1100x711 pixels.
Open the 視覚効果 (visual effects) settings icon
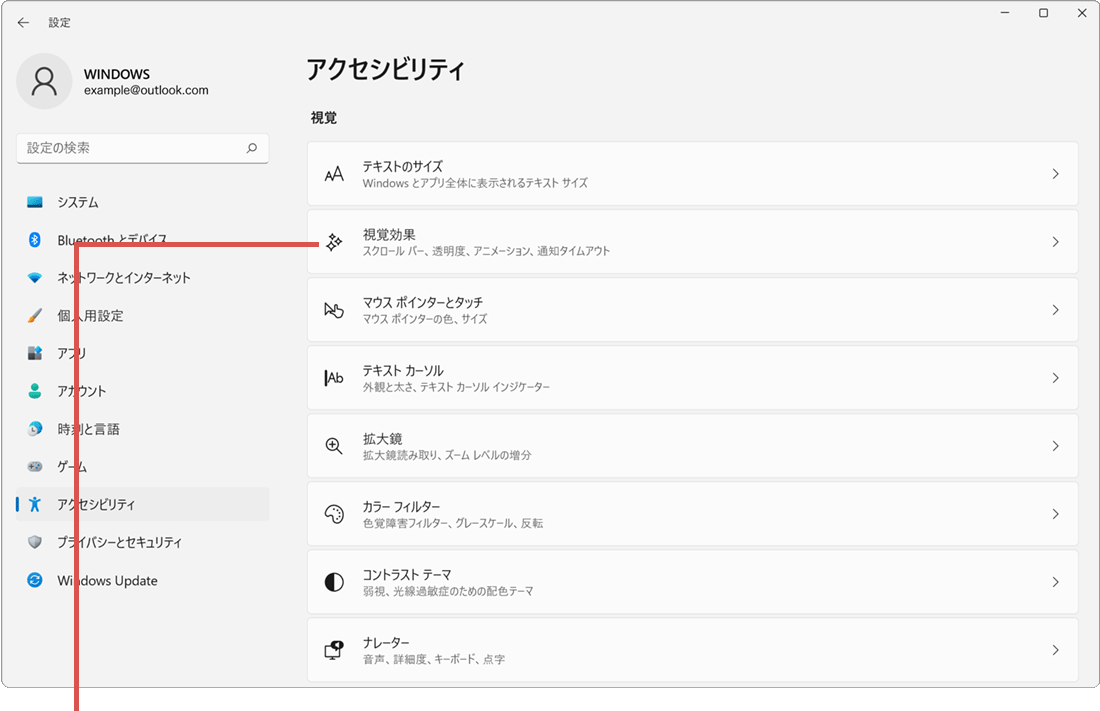[333, 241]
